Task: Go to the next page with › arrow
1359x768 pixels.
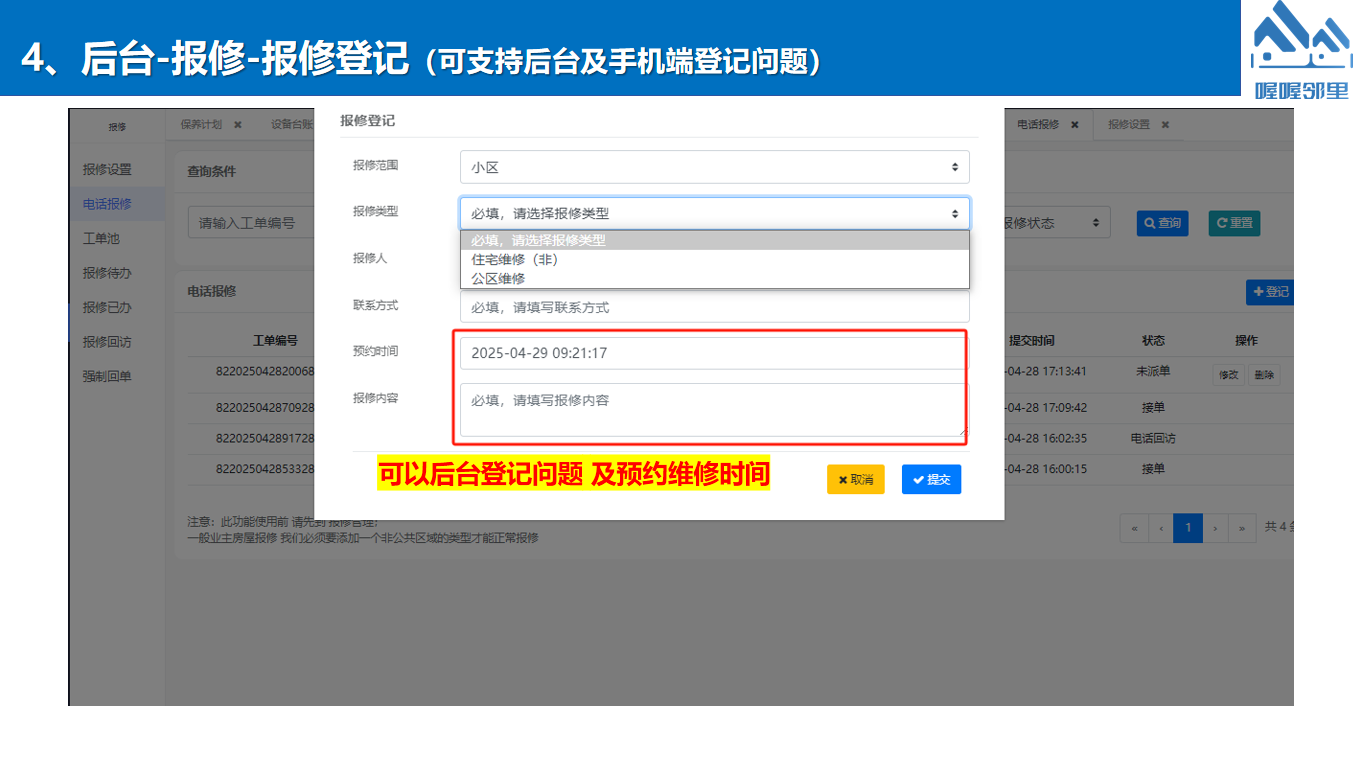Action: [x=1215, y=528]
